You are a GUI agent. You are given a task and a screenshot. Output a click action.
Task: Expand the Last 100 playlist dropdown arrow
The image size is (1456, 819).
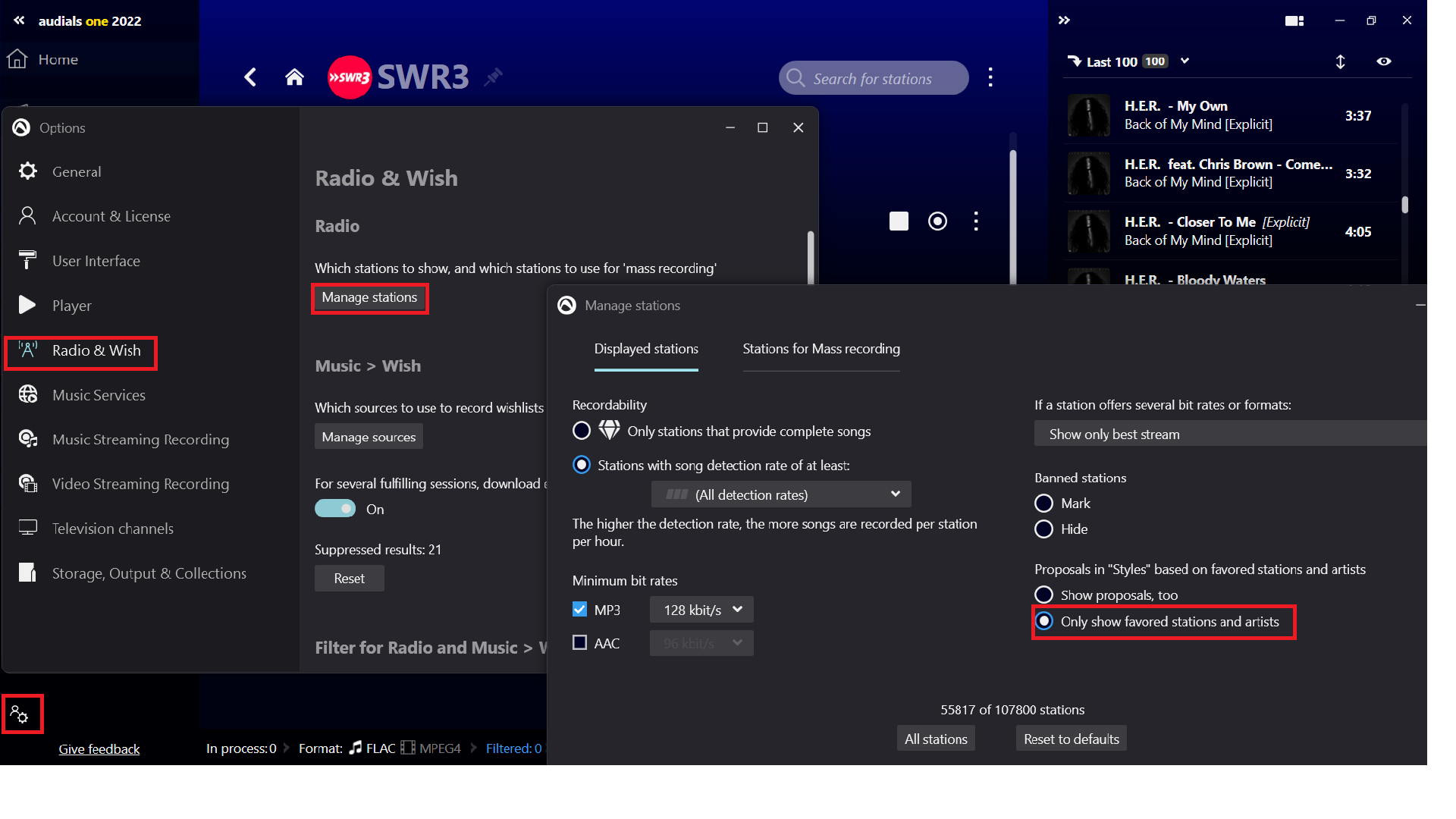click(x=1185, y=61)
